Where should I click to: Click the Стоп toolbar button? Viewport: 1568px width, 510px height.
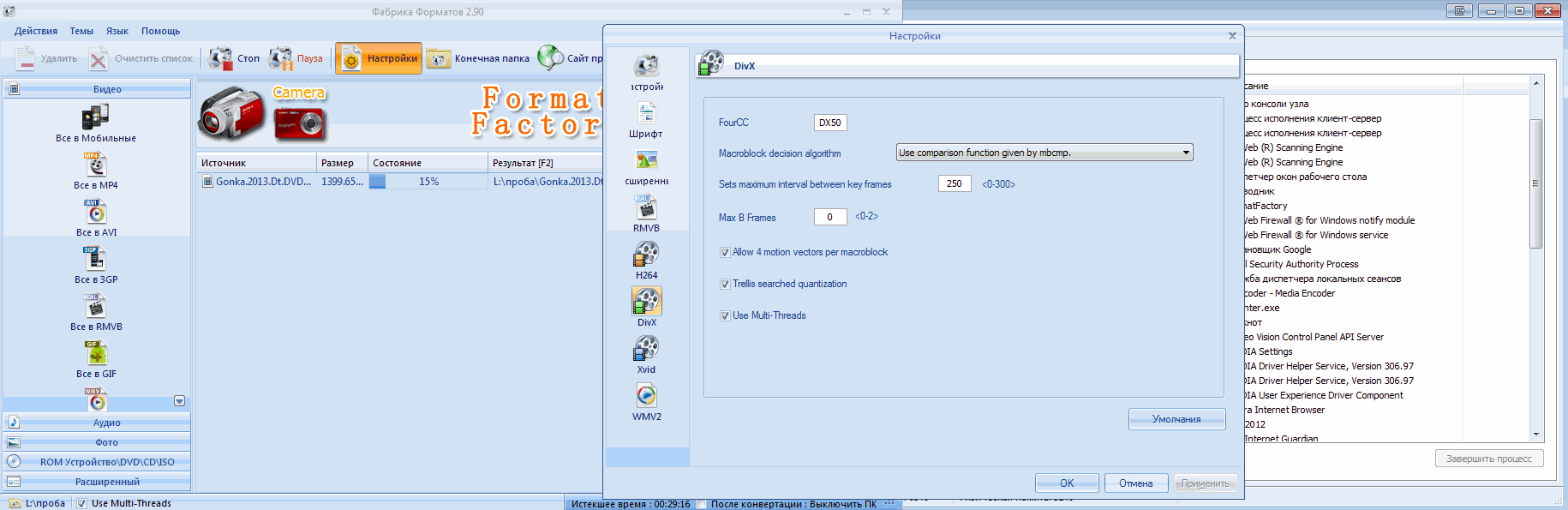pyautogui.click(x=234, y=58)
